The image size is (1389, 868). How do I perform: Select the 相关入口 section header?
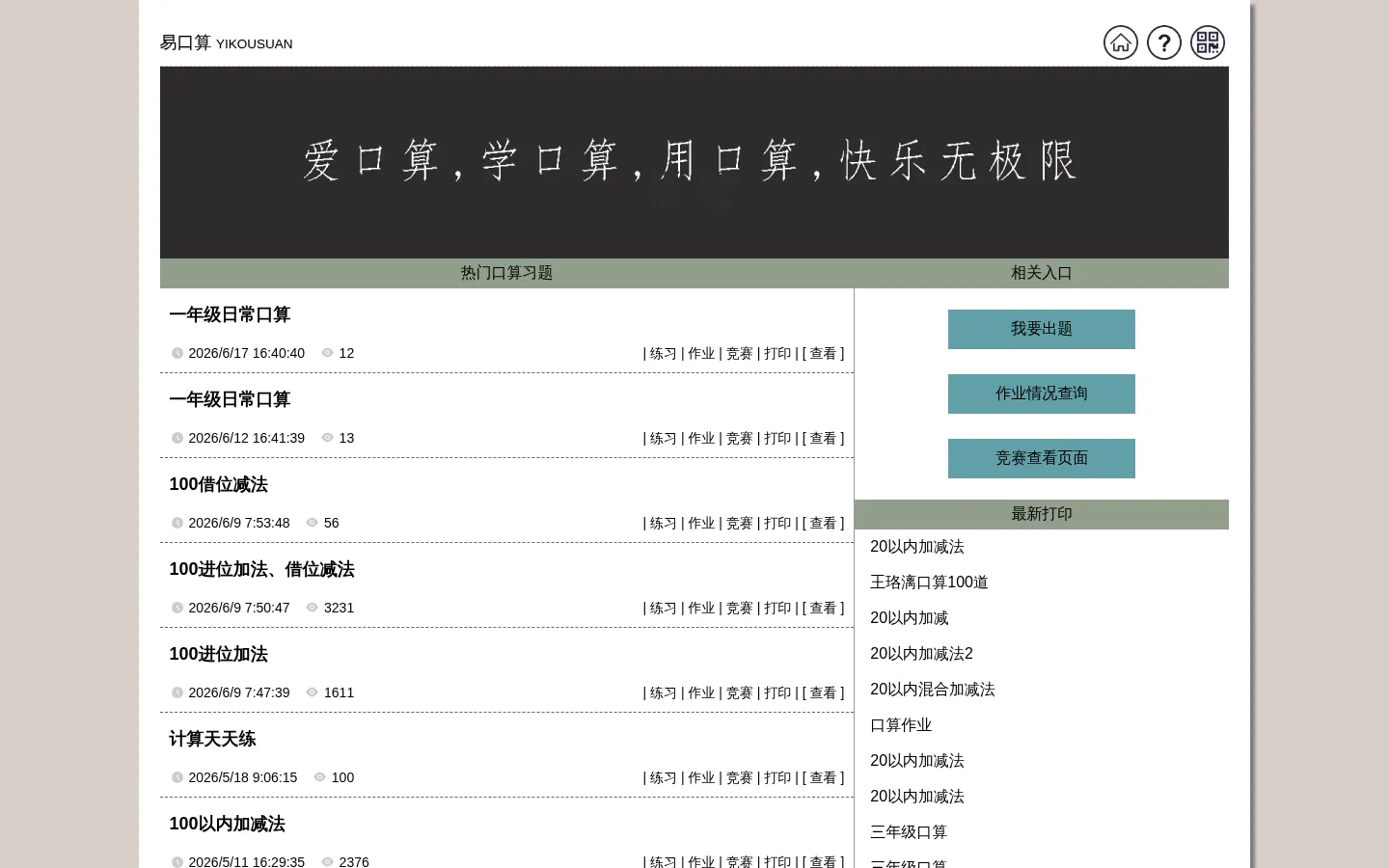(1042, 273)
